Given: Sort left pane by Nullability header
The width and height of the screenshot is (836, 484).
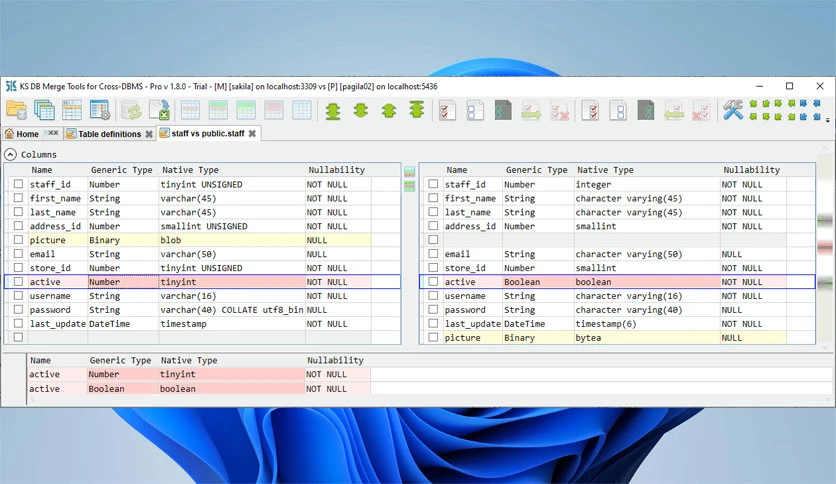Looking at the screenshot, I should [x=336, y=170].
